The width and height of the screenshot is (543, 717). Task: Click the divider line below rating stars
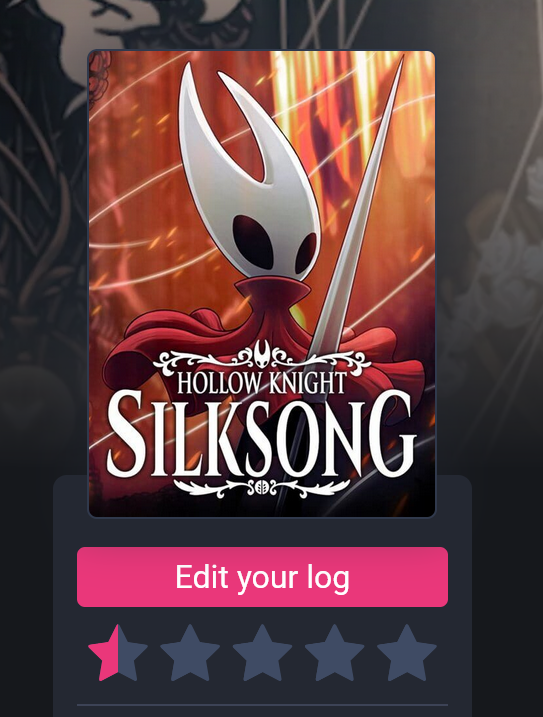coord(262,705)
